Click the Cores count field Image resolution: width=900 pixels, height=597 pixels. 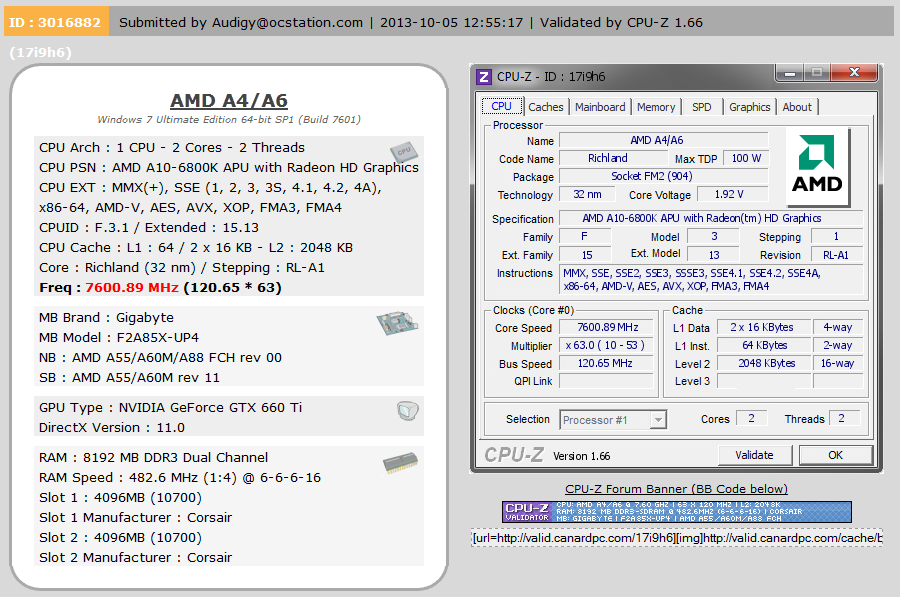(x=751, y=418)
